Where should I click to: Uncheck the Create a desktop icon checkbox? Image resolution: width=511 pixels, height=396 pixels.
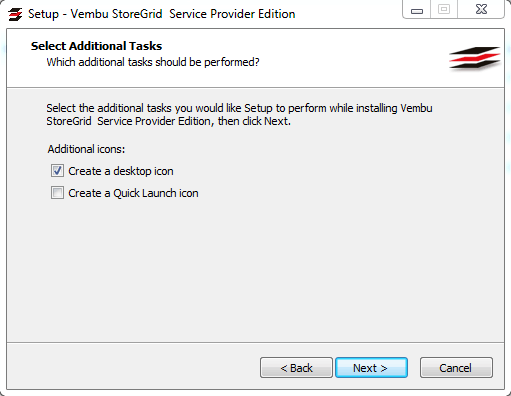(x=57, y=171)
